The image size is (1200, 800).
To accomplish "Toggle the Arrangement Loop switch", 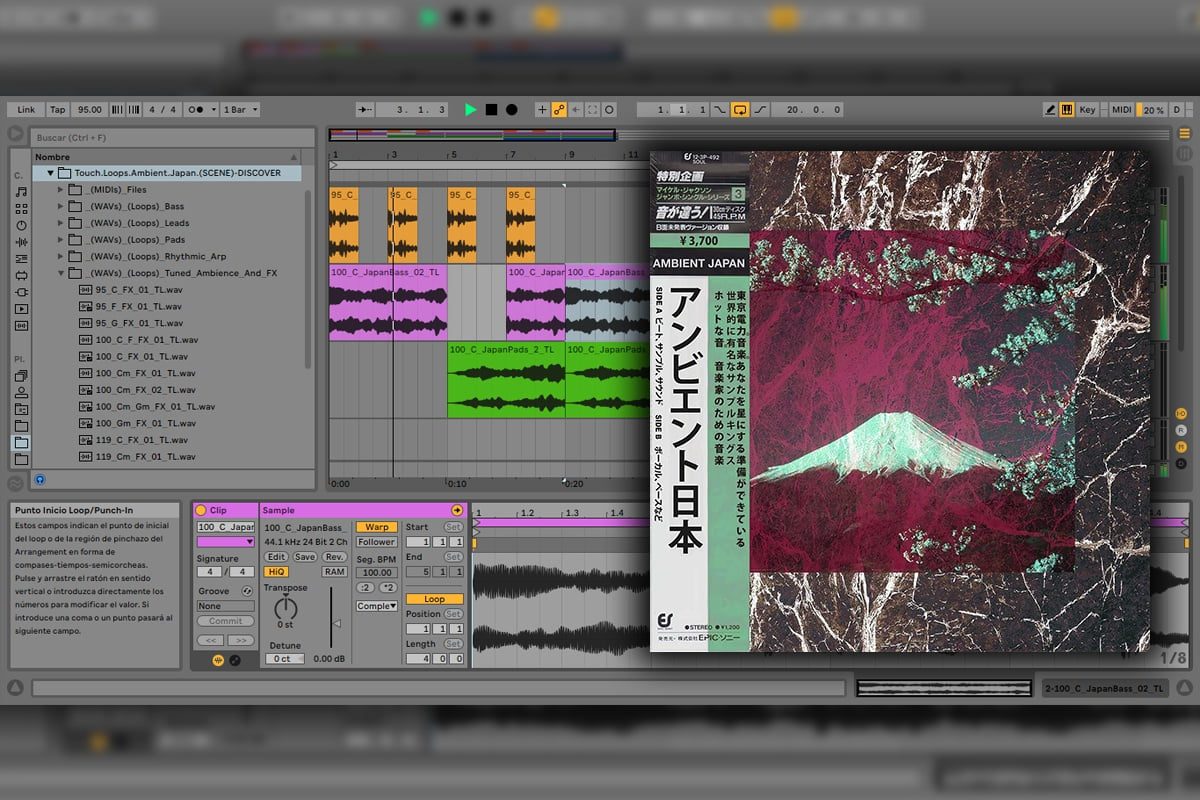I will pyautogui.click(x=741, y=110).
